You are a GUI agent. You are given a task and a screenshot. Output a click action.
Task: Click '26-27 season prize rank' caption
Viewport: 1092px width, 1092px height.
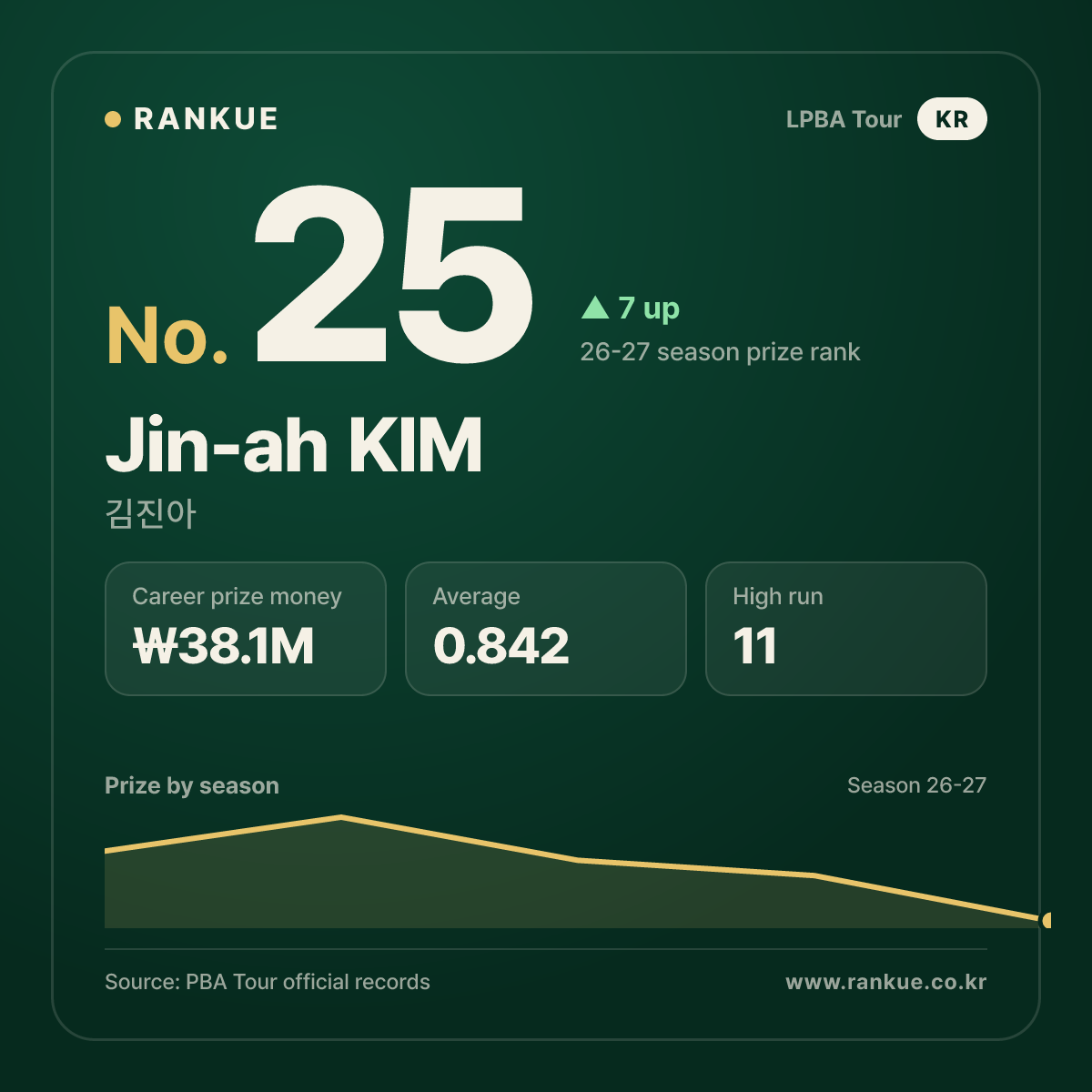click(x=720, y=352)
